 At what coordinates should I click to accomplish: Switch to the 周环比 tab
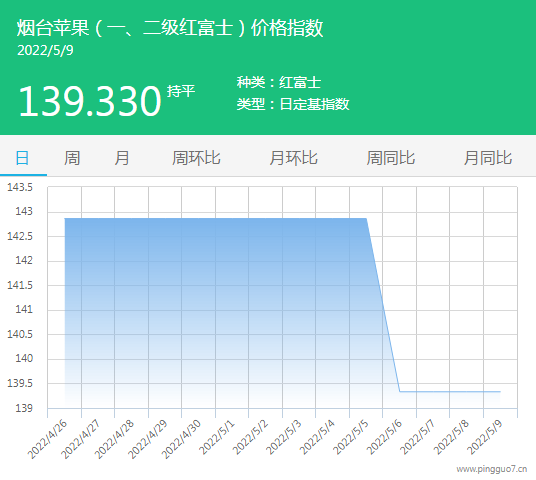coord(196,158)
